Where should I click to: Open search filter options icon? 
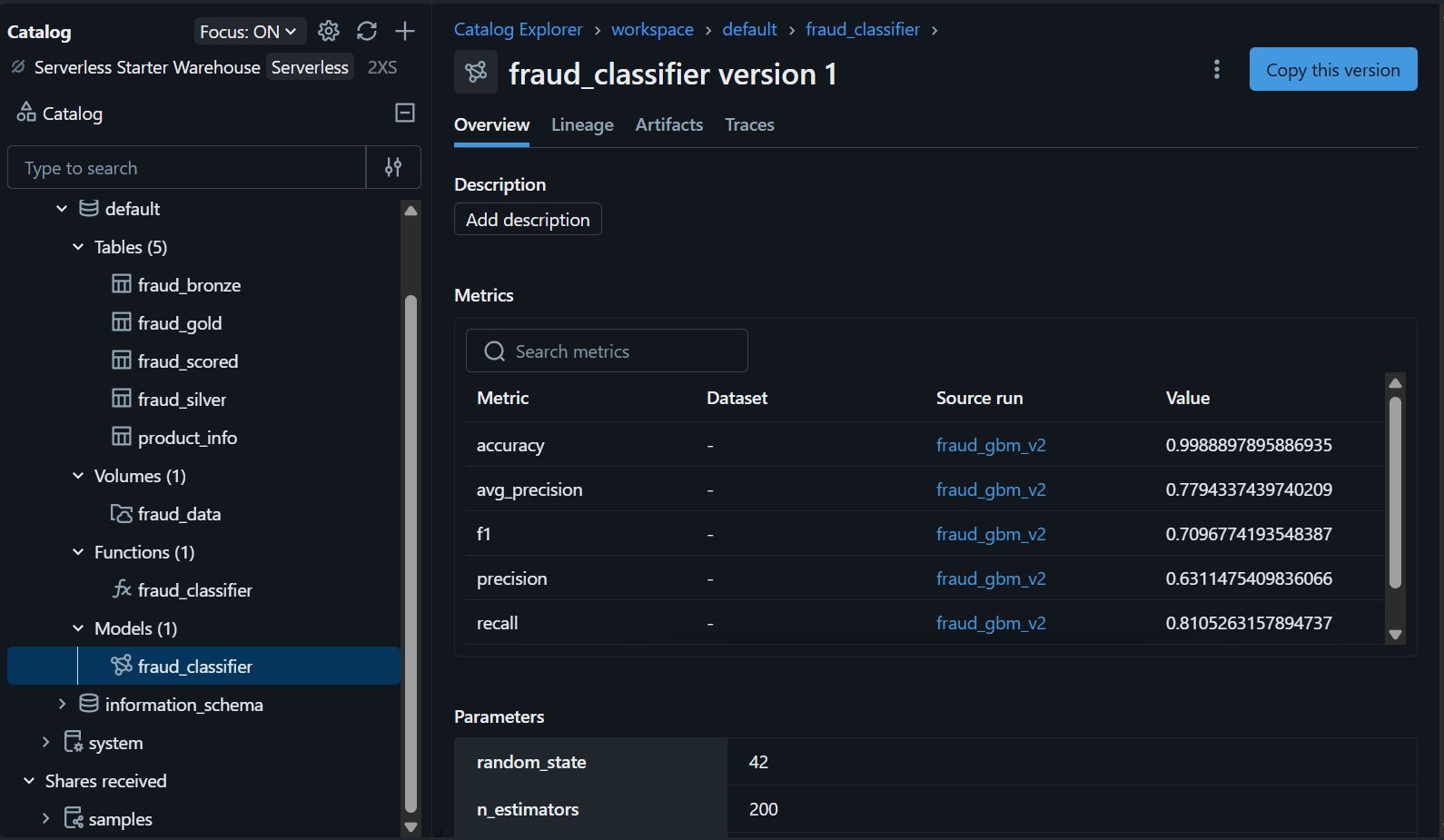pyautogui.click(x=393, y=167)
